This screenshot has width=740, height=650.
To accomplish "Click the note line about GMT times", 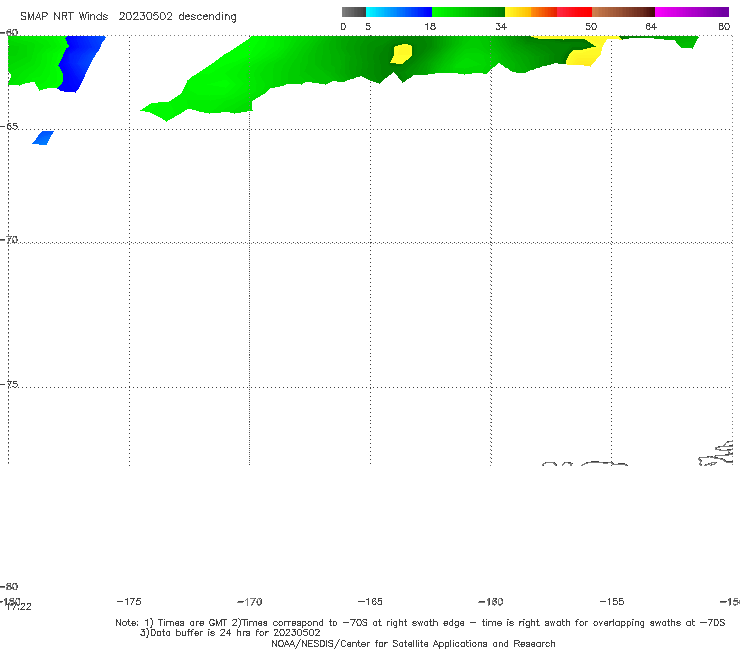I will pyautogui.click(x=420, y=623).
